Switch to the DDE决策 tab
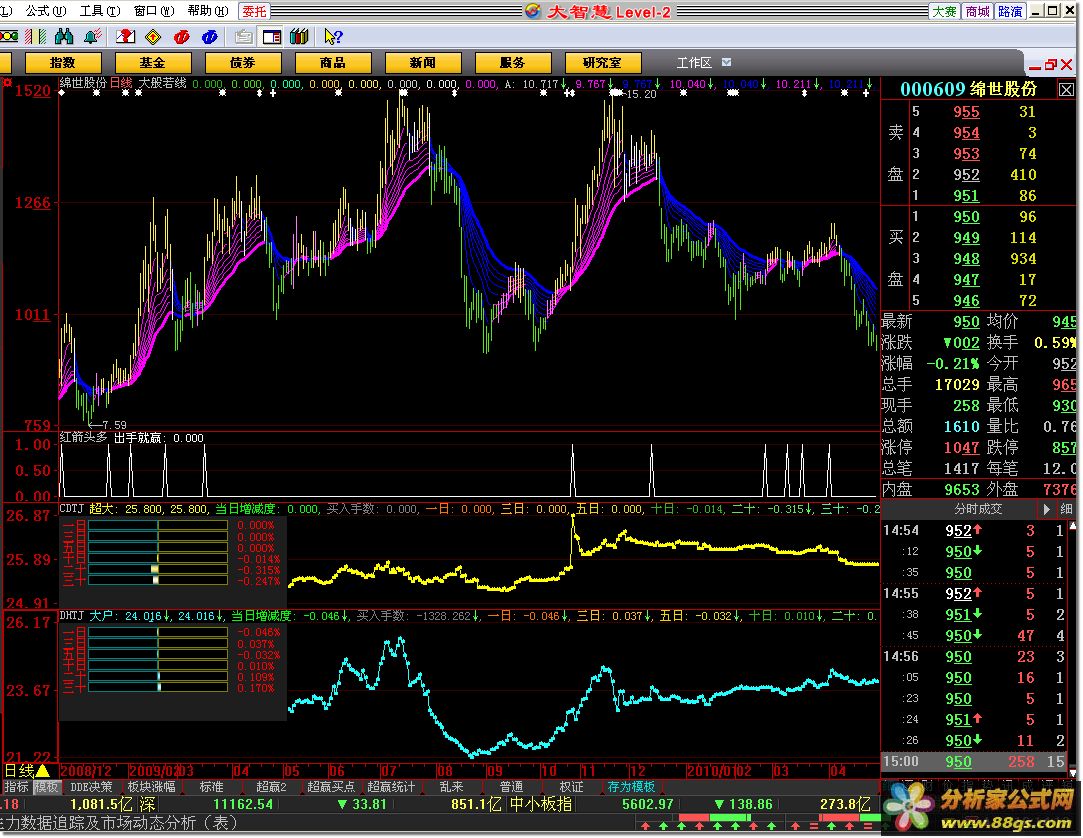The height and width of the screenshot is (838, 1083). 91,787
